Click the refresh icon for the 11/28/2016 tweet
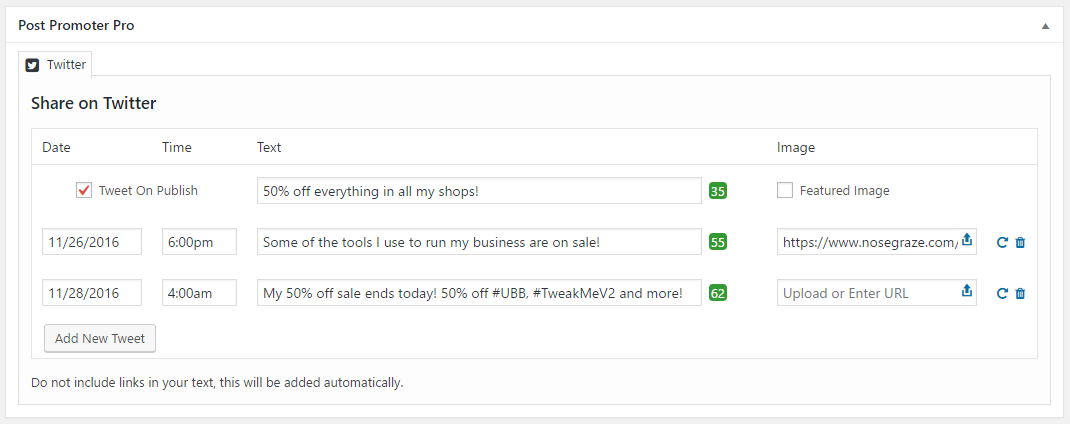This screenshot has height=424, width=1070. point(1002,293)
